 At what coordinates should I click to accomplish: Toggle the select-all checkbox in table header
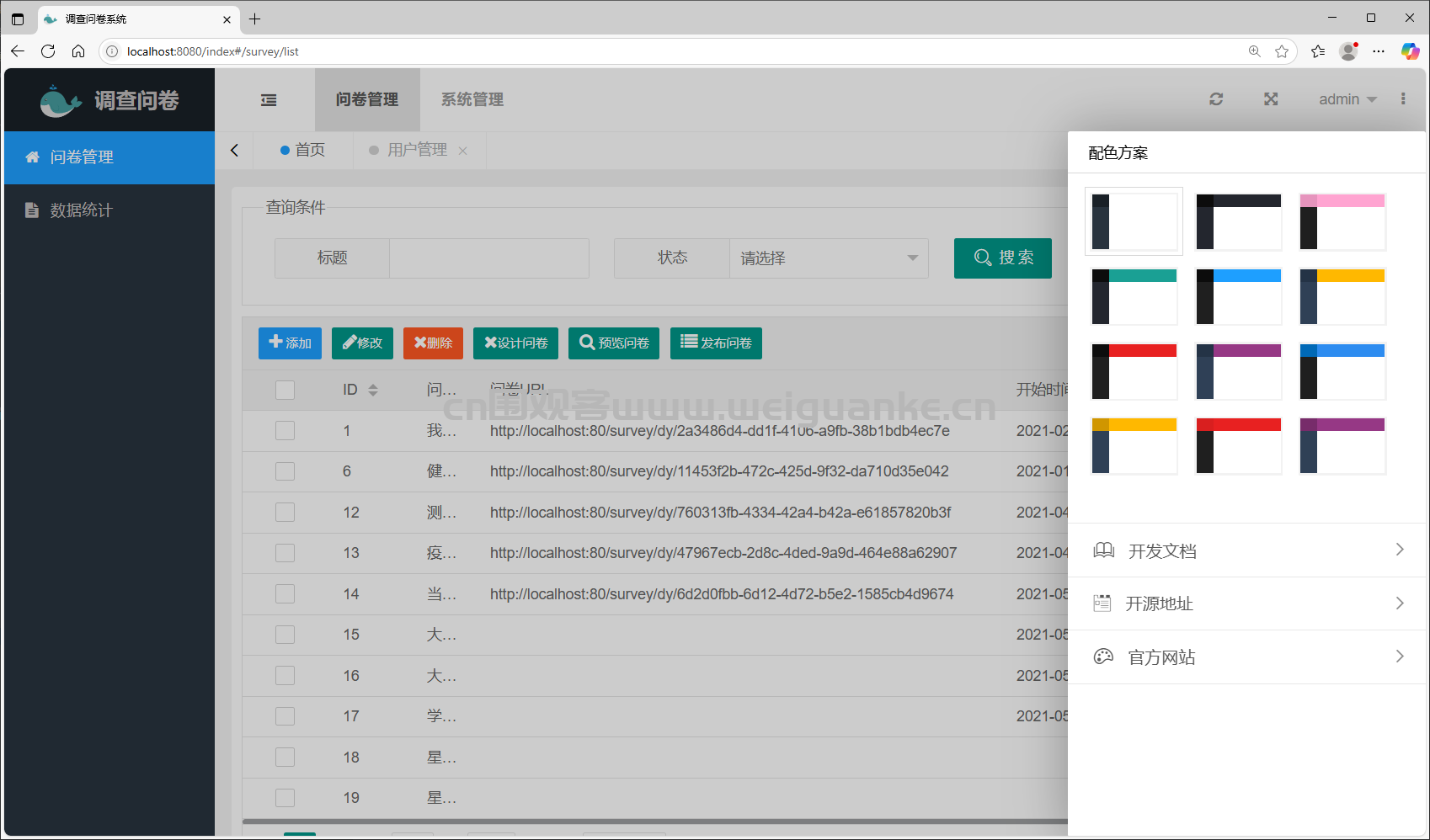coord(285,390)
